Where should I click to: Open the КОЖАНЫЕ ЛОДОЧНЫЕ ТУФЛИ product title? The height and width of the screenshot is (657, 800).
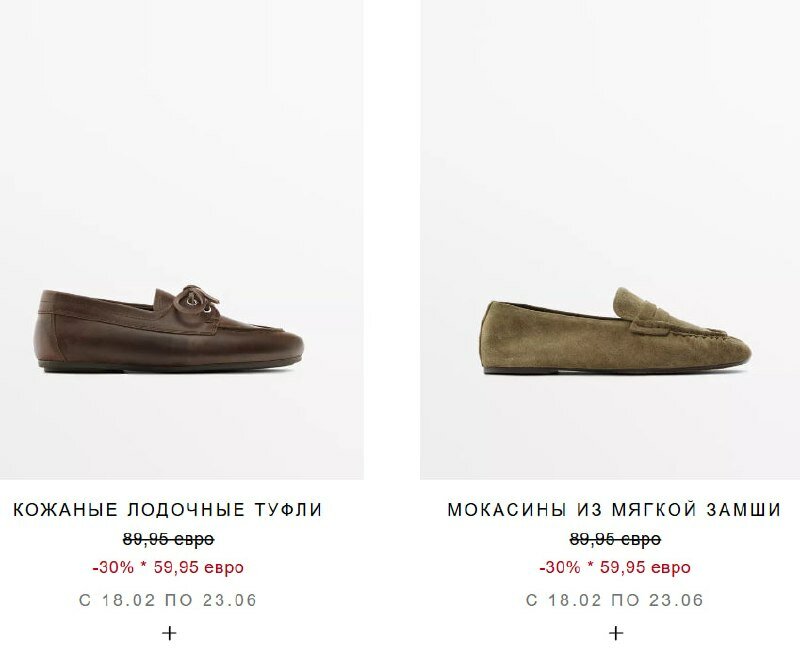168,510
